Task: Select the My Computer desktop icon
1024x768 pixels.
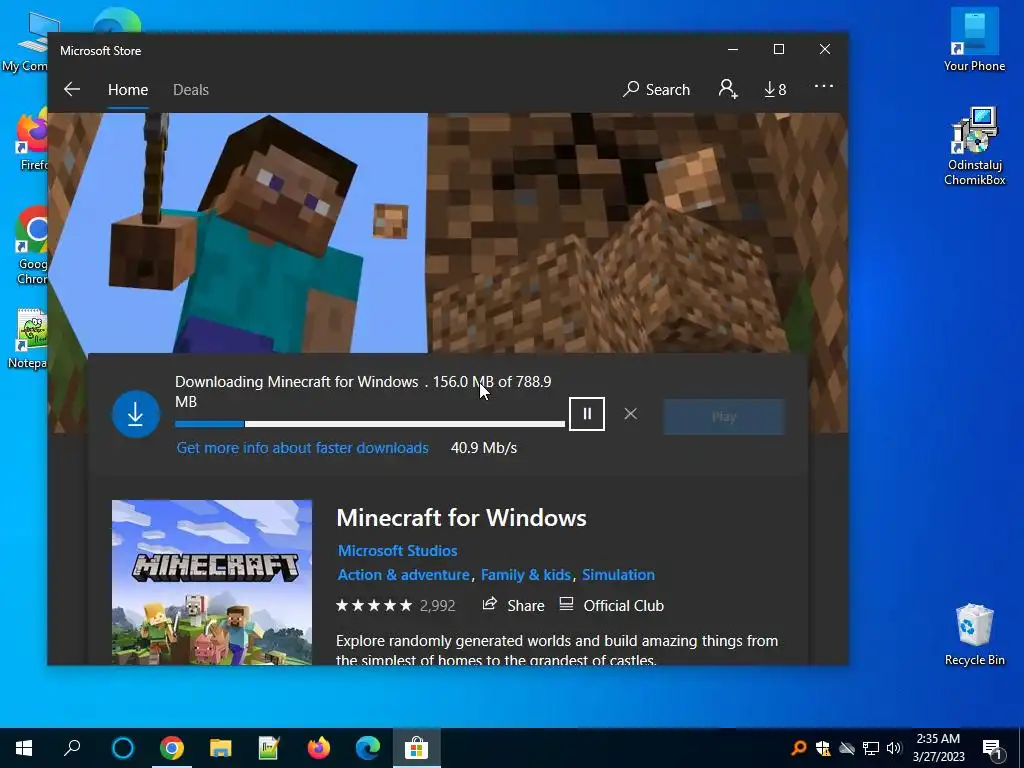Action: click(26, 41)
